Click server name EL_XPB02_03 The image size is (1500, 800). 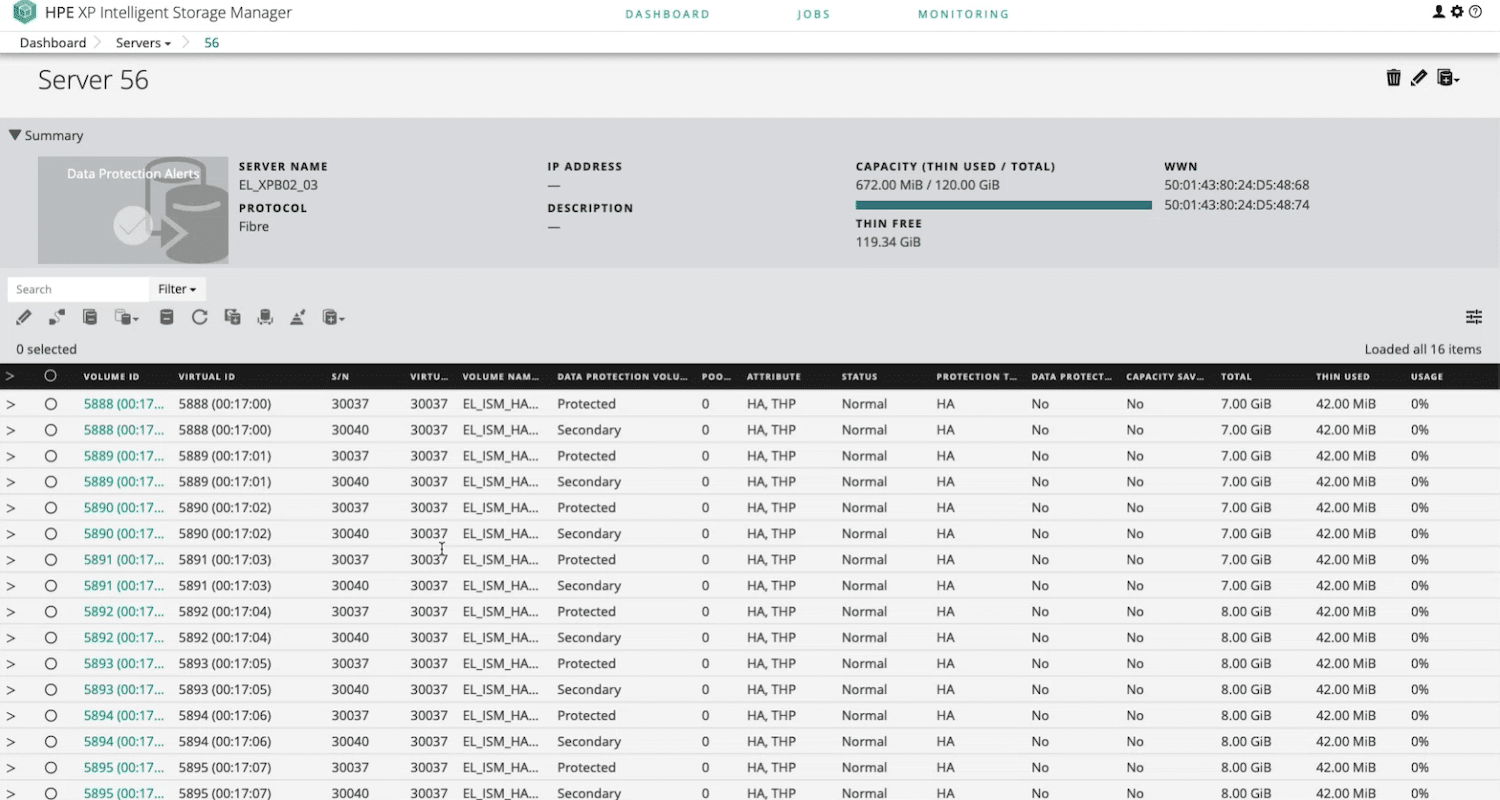(279, 185)
